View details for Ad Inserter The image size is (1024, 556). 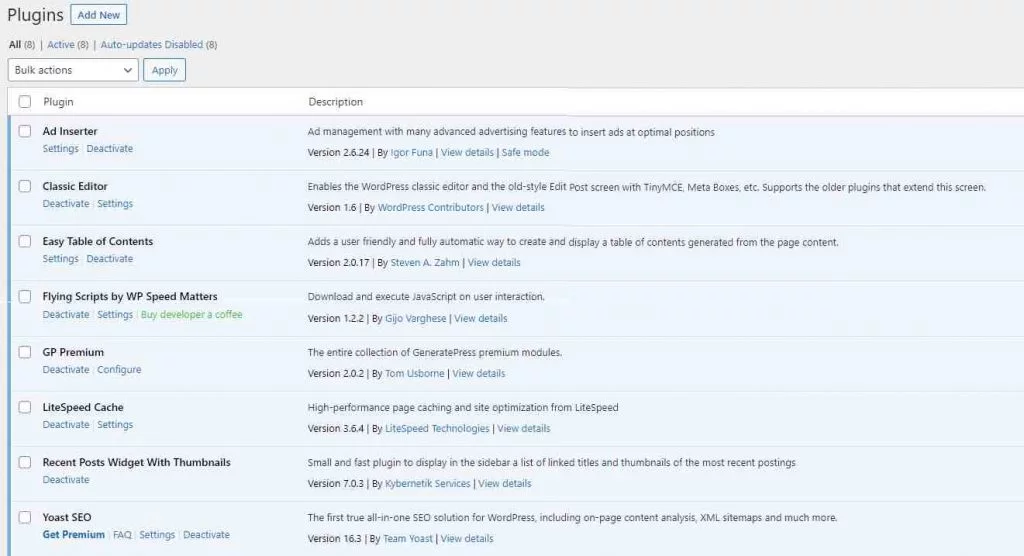(x=467, y=152)
